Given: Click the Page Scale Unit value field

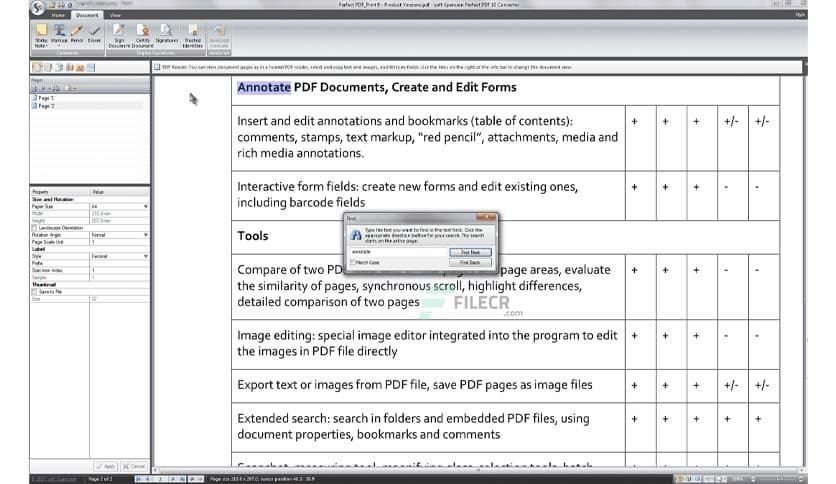Looking at the screenshot, I should [119, 242].
